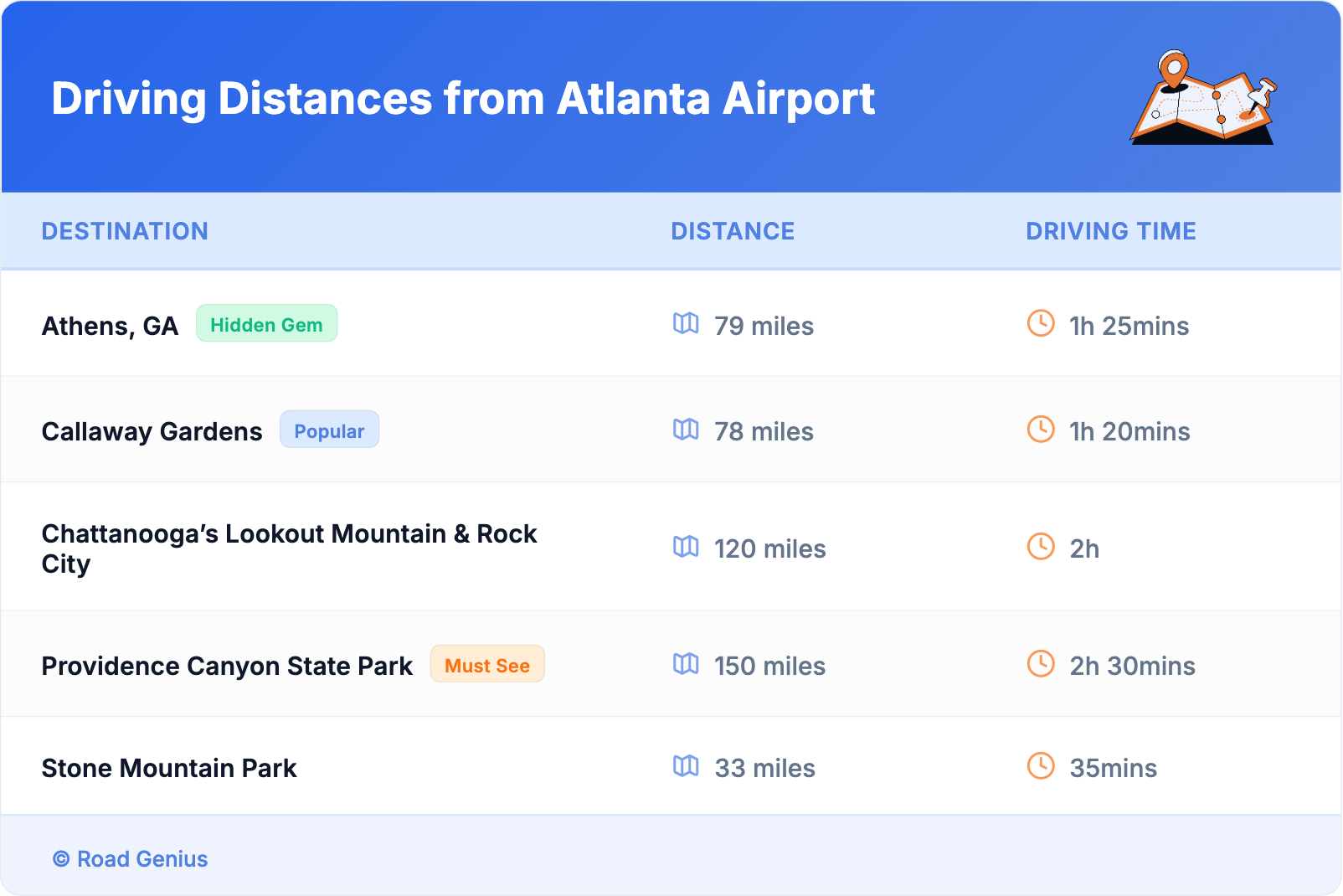Select the Must See badge
1343x896 pixels.
487,665
